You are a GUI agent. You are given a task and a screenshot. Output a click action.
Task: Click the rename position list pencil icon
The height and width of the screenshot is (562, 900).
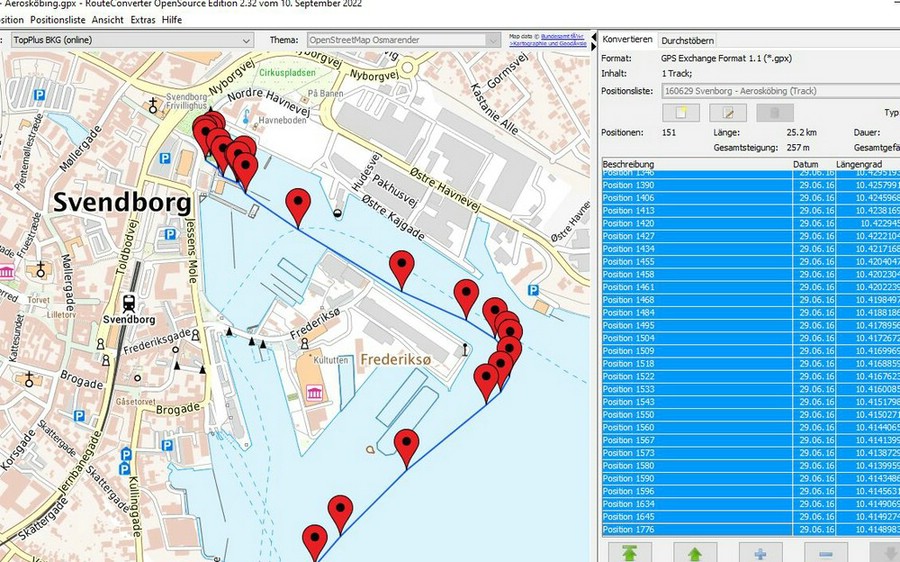pyautogui.click(x=727, y=112)
